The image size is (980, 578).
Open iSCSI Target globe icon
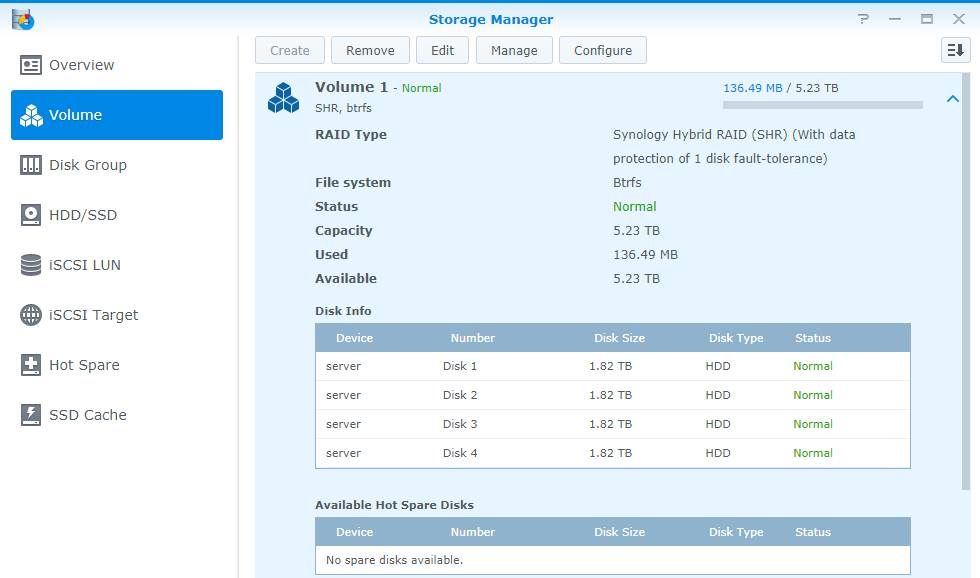tap(31, 315)
